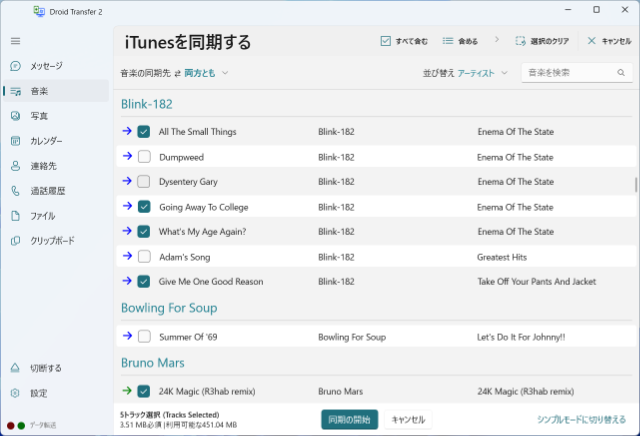
Task: Open カレンダー (Calendar) section
Action: pyautogui.click(x=56, y=141)
